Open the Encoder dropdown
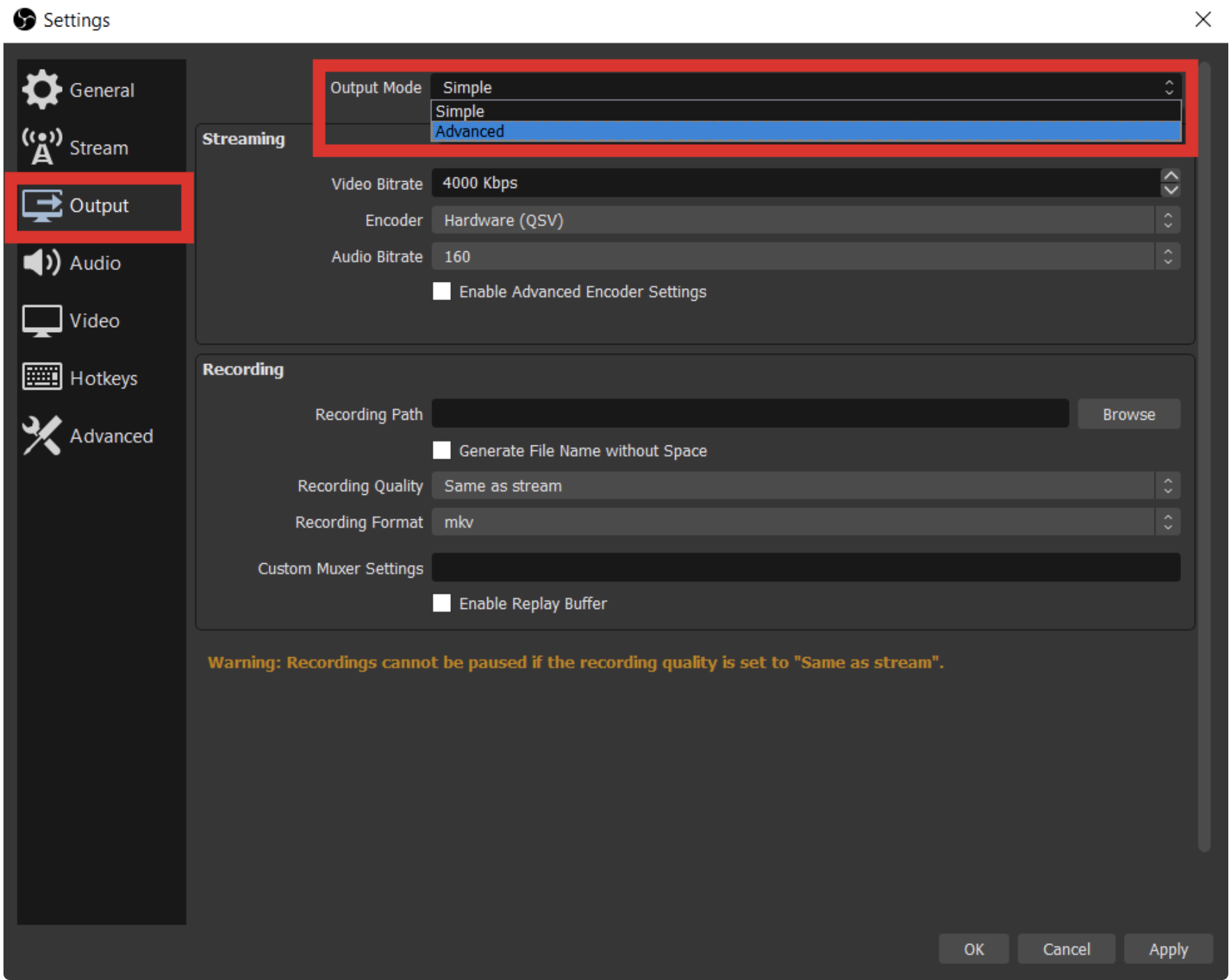Screen dimensions: 1229x980 806,220
